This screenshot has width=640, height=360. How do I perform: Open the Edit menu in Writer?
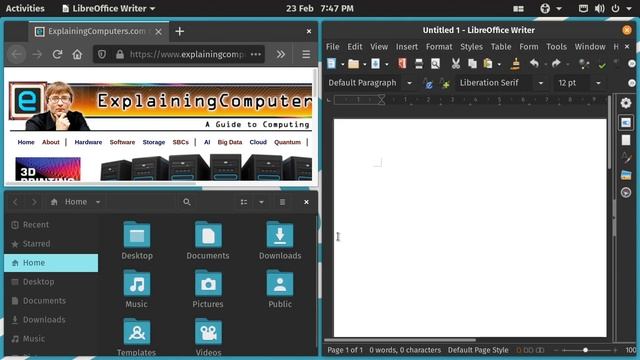[x=355, y=47]
